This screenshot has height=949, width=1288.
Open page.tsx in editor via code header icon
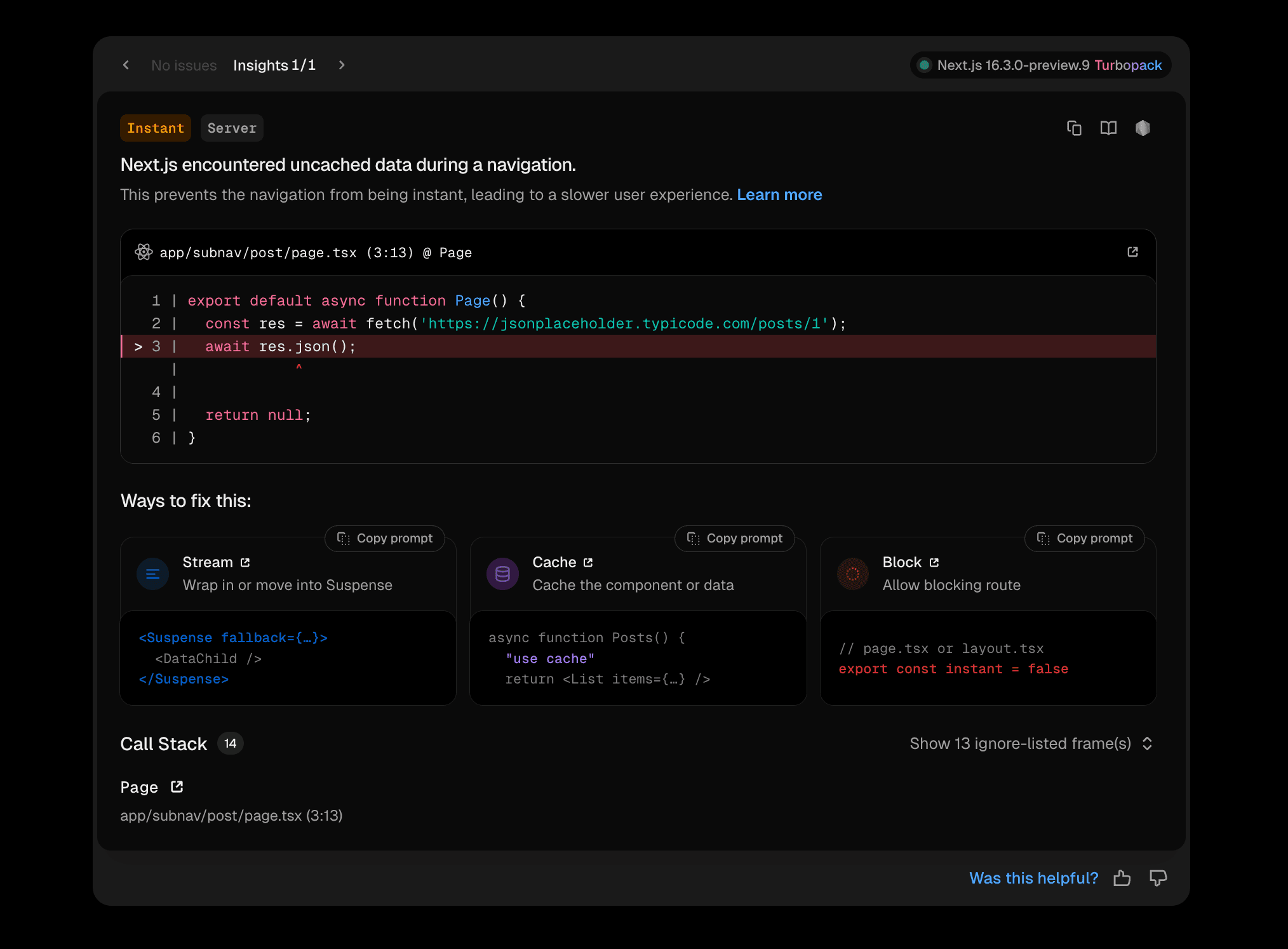[1132, 252]
